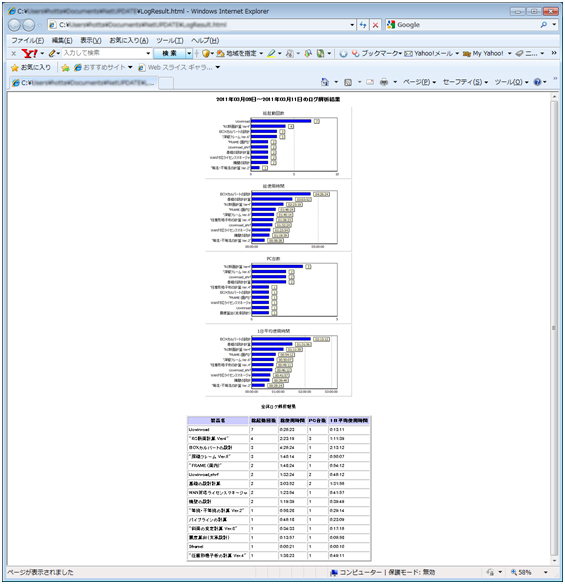Image resolution: width=565 pixels, height=584 pixels.
Task: Open the ヘルプ(H) menu
Action: (x=205, y=40)
